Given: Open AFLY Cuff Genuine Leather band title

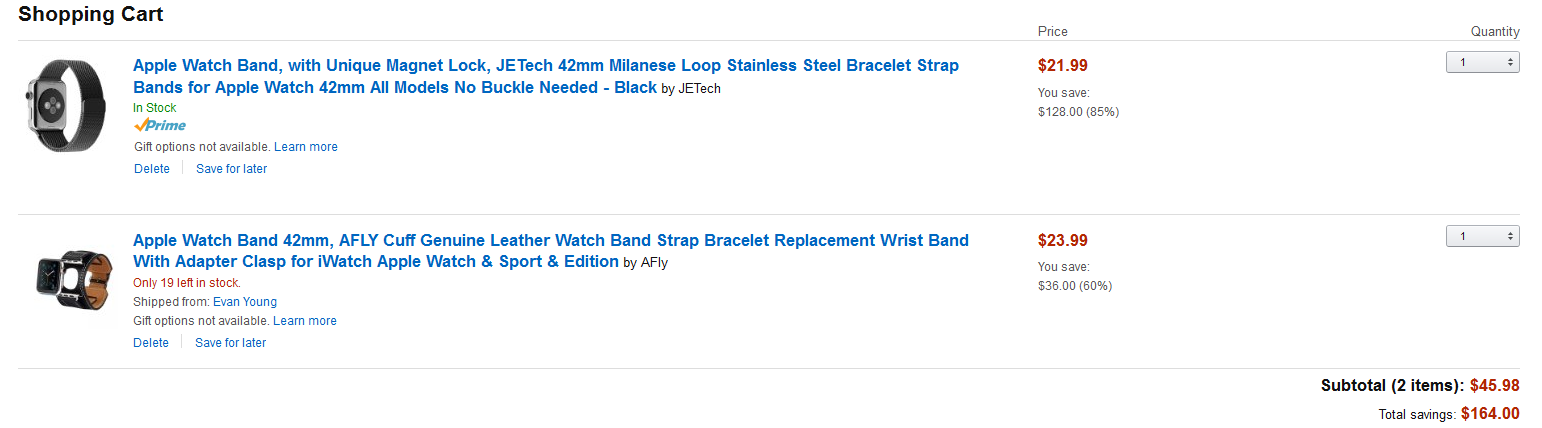Looking at the screenshot, I should (x=551, y=251).
